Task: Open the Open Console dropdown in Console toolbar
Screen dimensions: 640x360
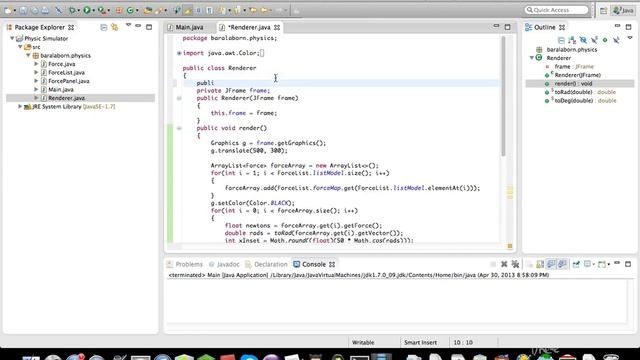Action: (608, 264)
